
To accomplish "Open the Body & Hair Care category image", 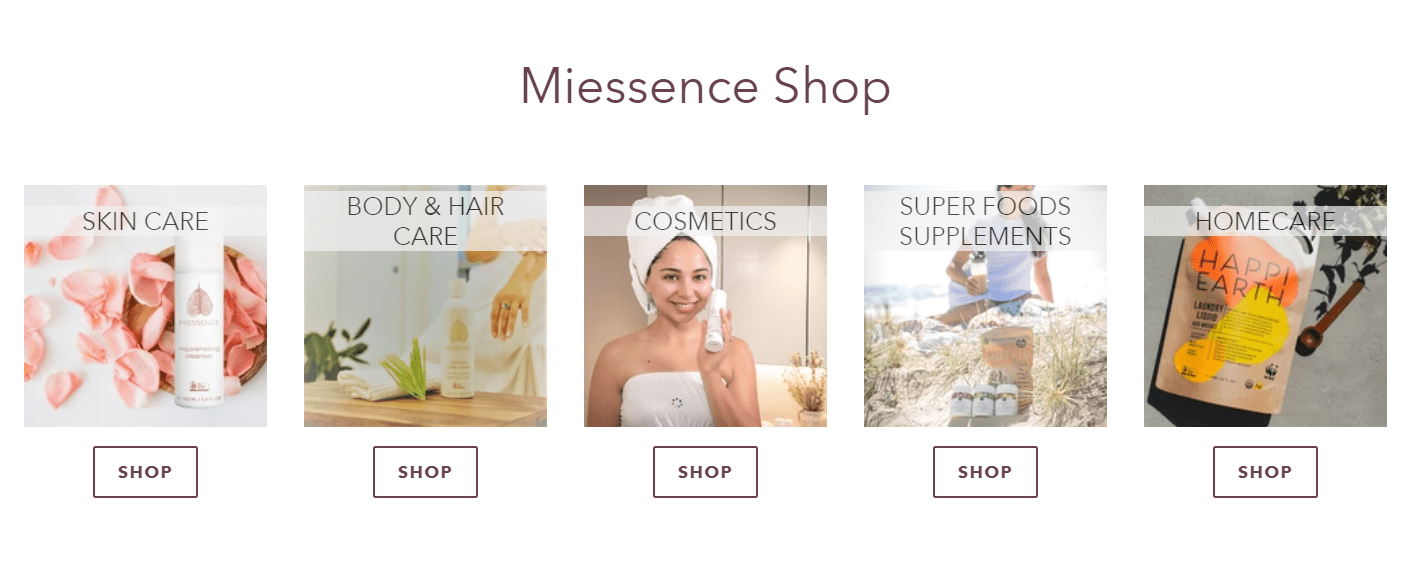I will (425, 306).
